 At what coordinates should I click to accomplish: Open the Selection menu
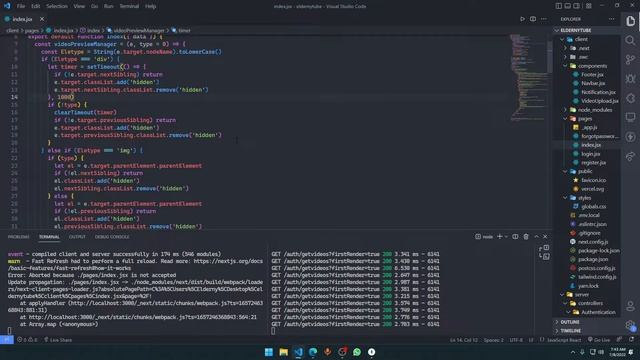point(57,6)
